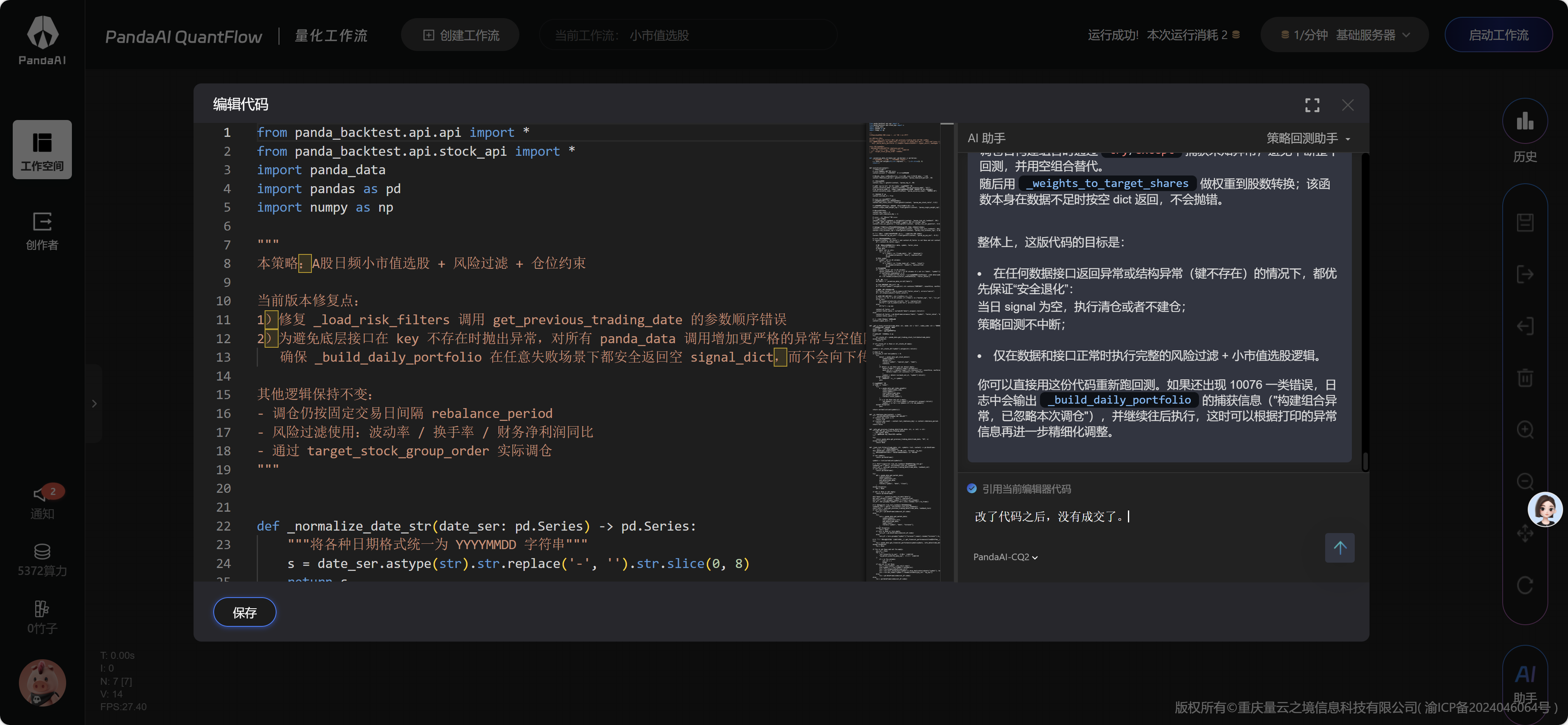Toggle the 引用当前编辑器代码 checkbox
Viewport: 1568px width, 725px height.
(971, 489)
